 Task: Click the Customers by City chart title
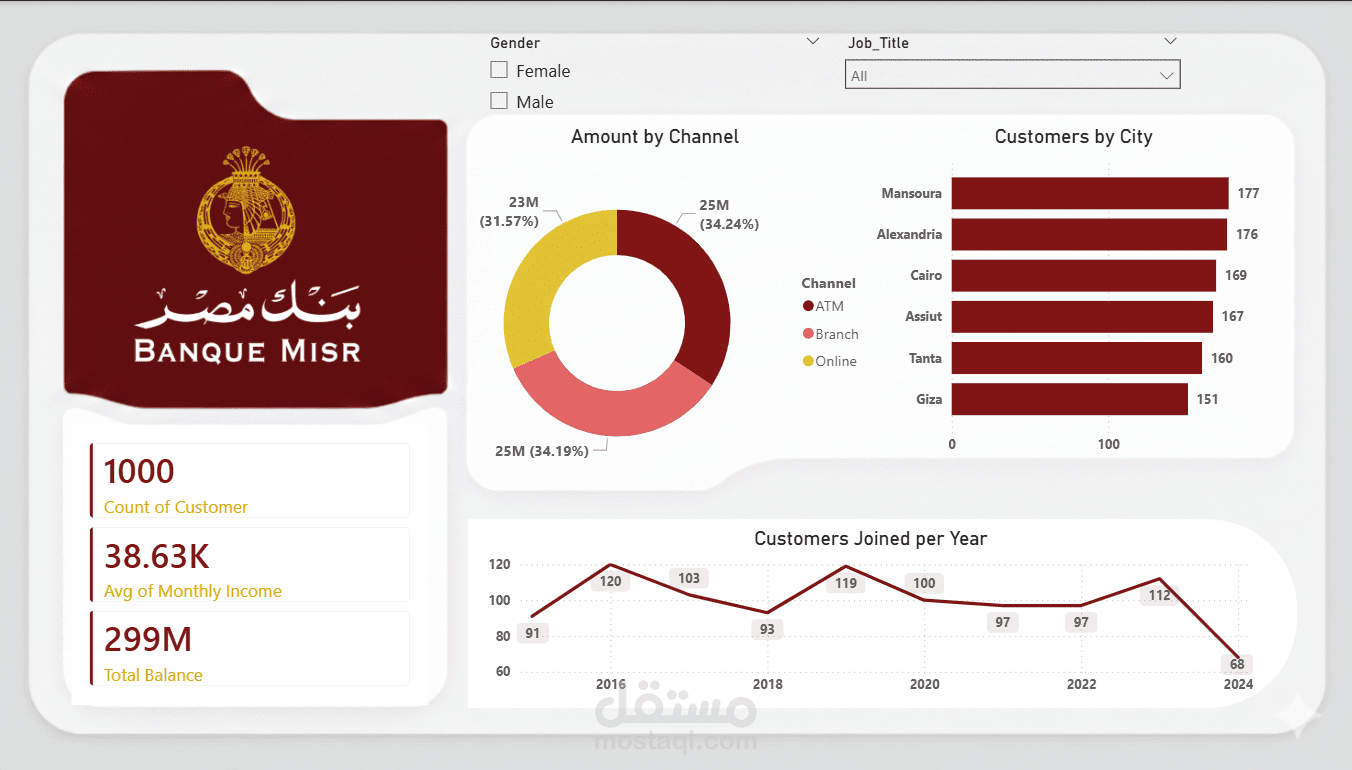[x=1073, y=136]
